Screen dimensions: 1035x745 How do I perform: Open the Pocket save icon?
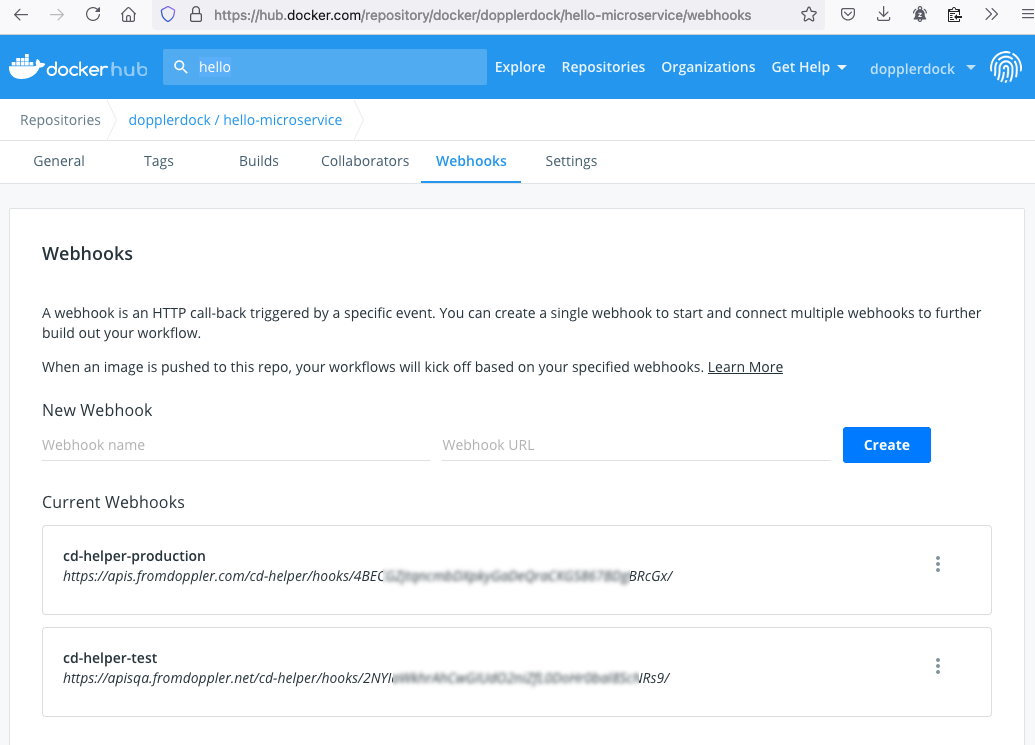pyautogui.click(x=848, y=15)
